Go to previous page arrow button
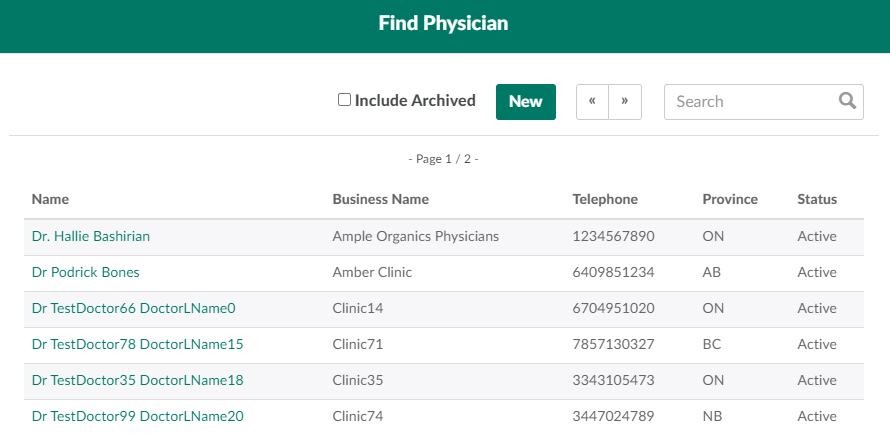The image size is (890, 434). [x=592, y=102]
